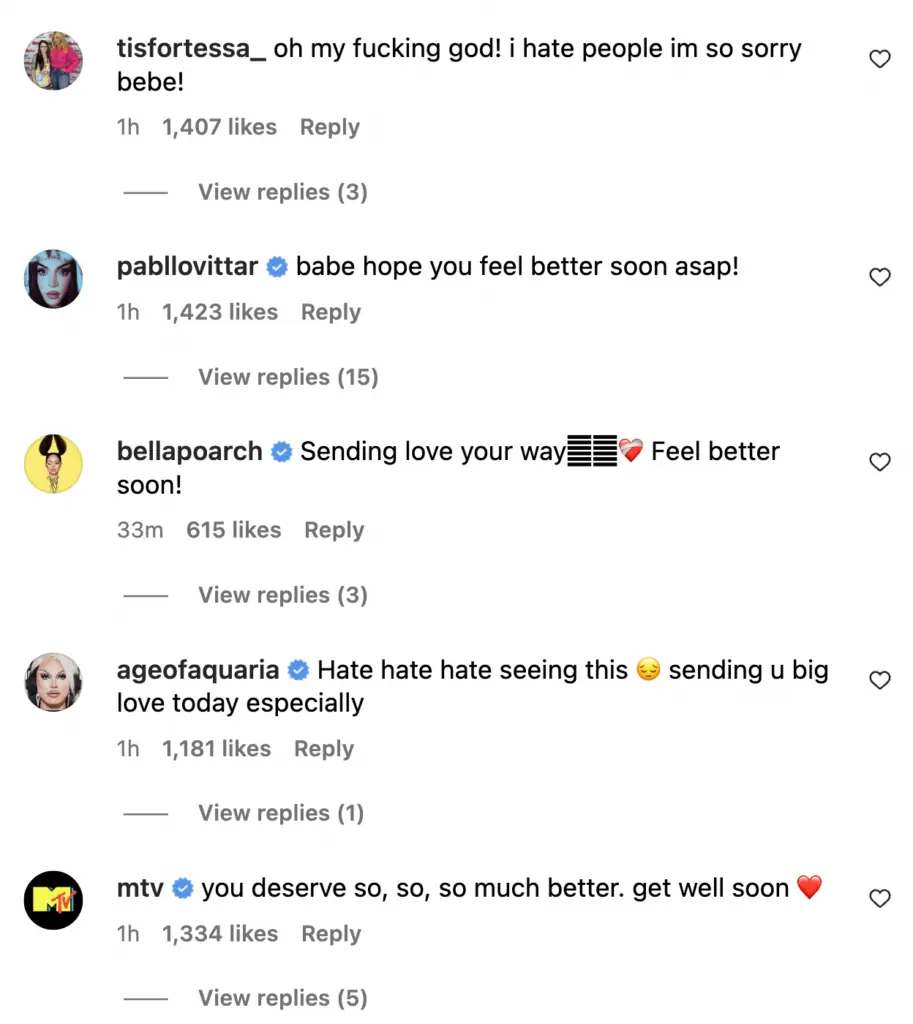Open the mtv username link
Screen dimensions: 913x1024
140,888
